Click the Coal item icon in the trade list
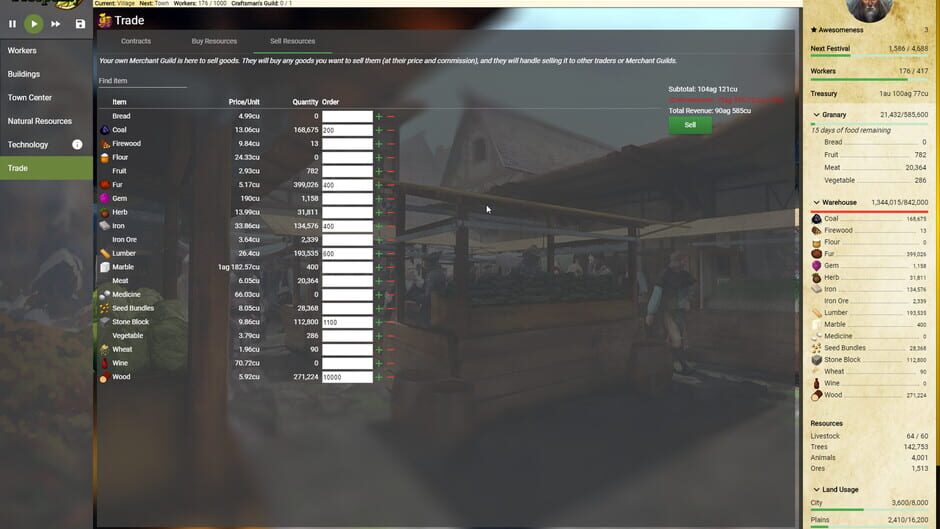 (105, 130)
